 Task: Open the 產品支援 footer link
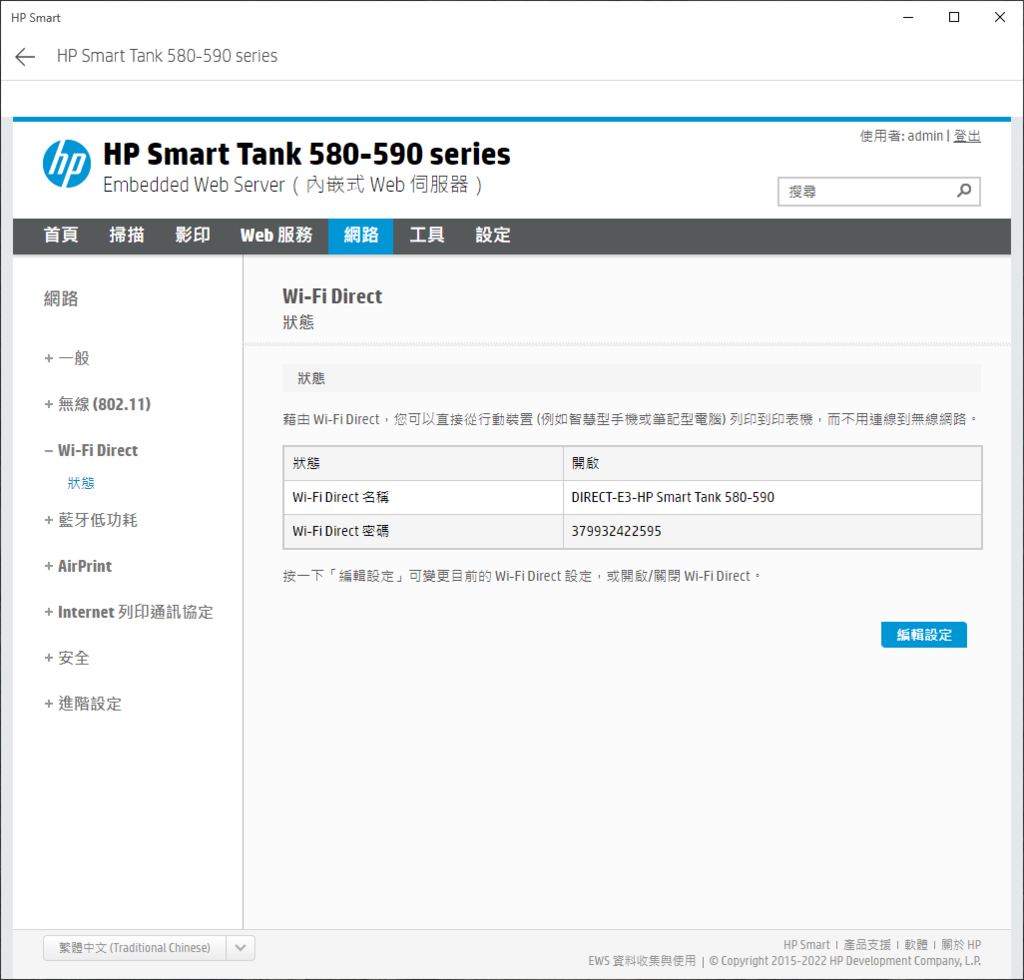tap(867, 945)
